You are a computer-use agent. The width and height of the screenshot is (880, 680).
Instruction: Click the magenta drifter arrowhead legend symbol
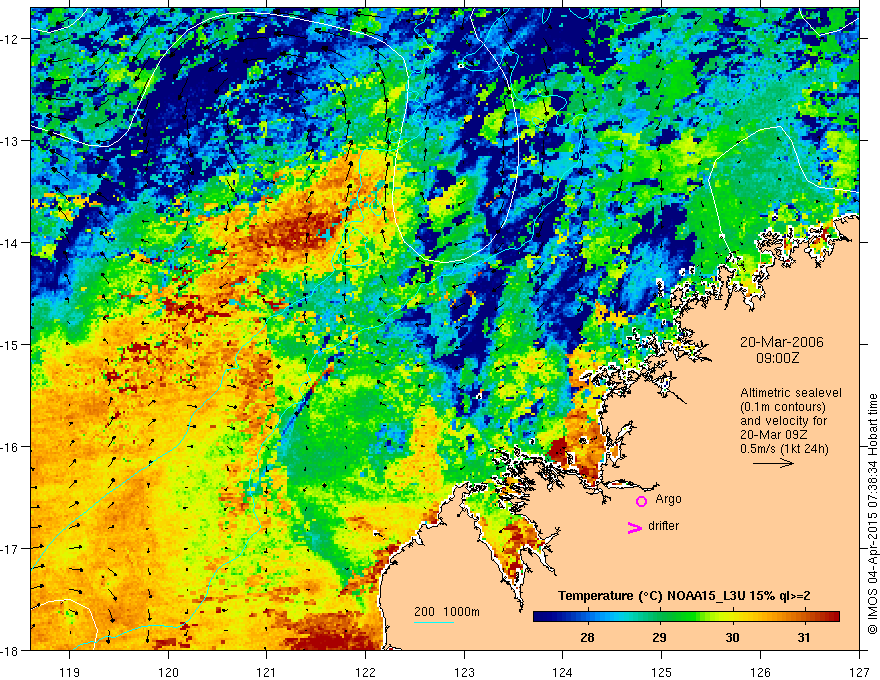coord(634,528)
